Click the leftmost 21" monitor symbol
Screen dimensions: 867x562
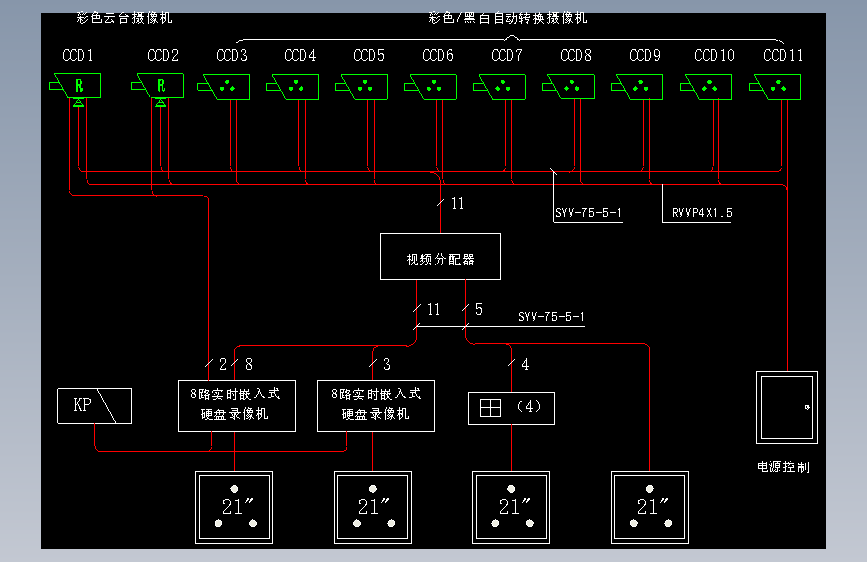[234, 507]
